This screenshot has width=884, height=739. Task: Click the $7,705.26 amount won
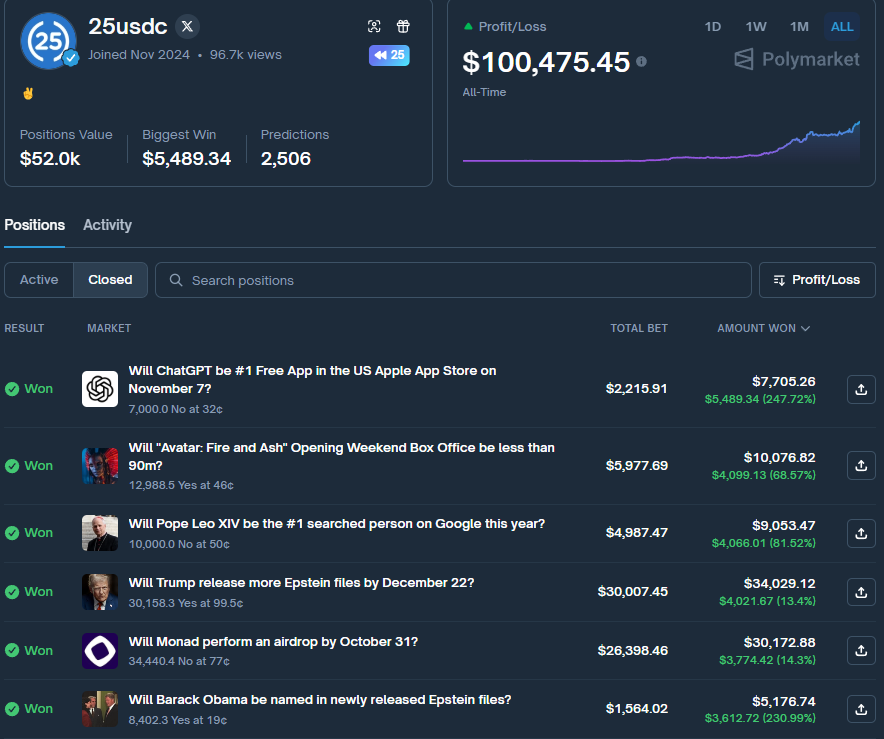784,382
